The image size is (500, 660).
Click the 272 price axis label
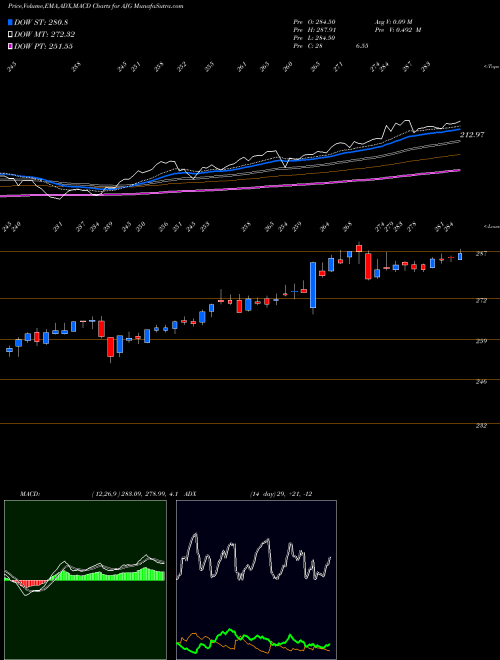[481, 301]
